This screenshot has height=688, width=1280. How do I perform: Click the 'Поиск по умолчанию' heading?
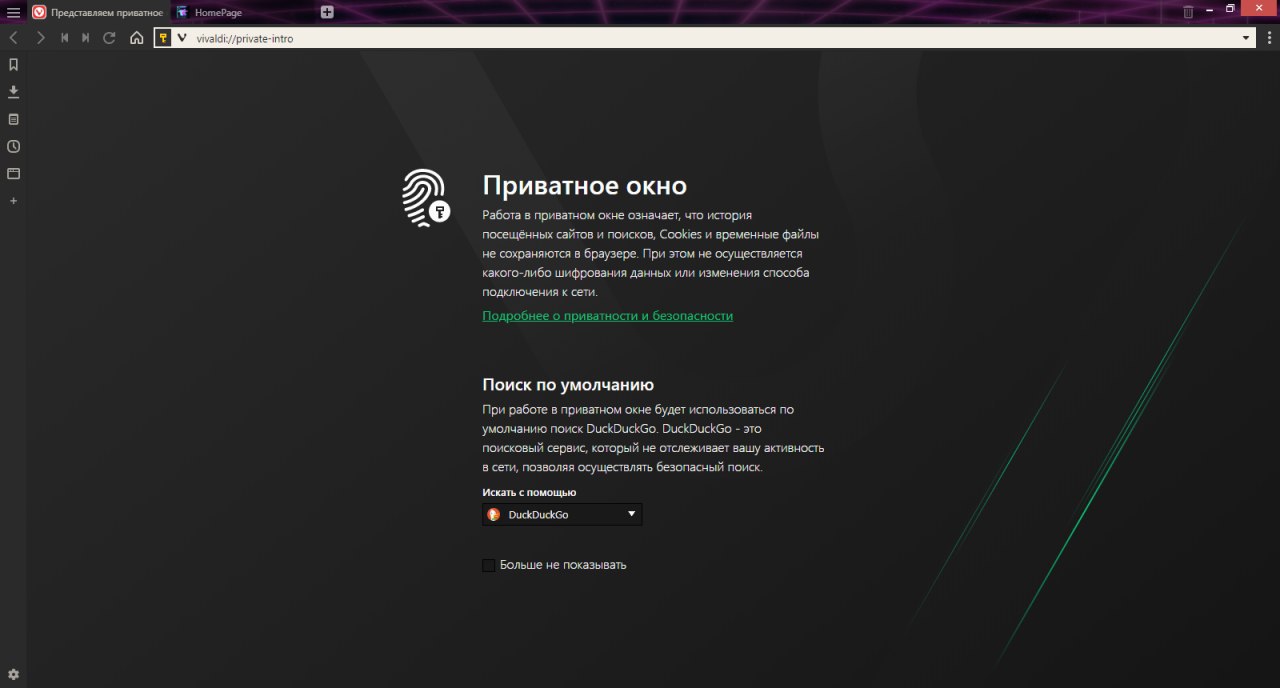click(x=568, y=385)
